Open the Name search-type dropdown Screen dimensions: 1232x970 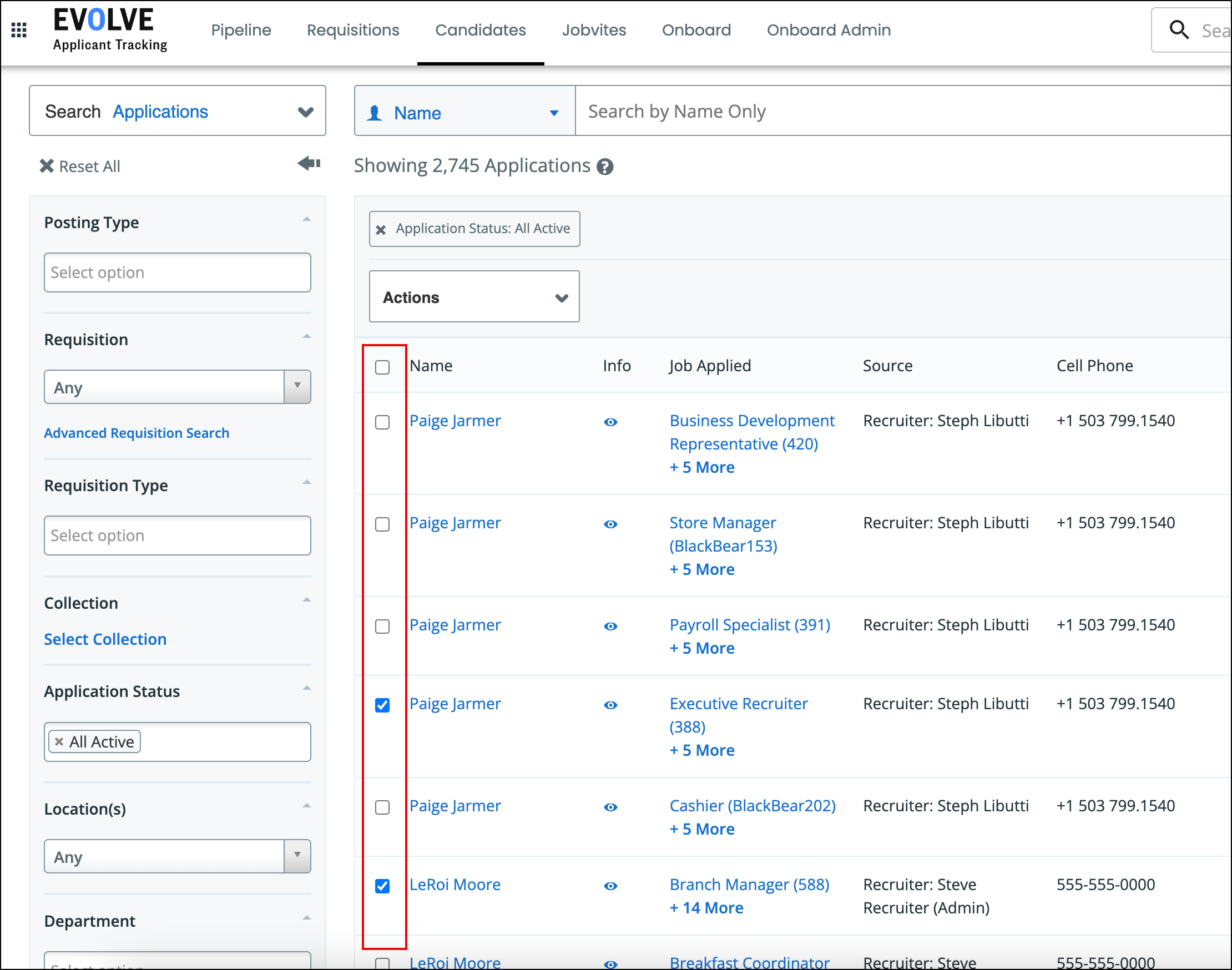pyautogui.click(x=464, y=111)
